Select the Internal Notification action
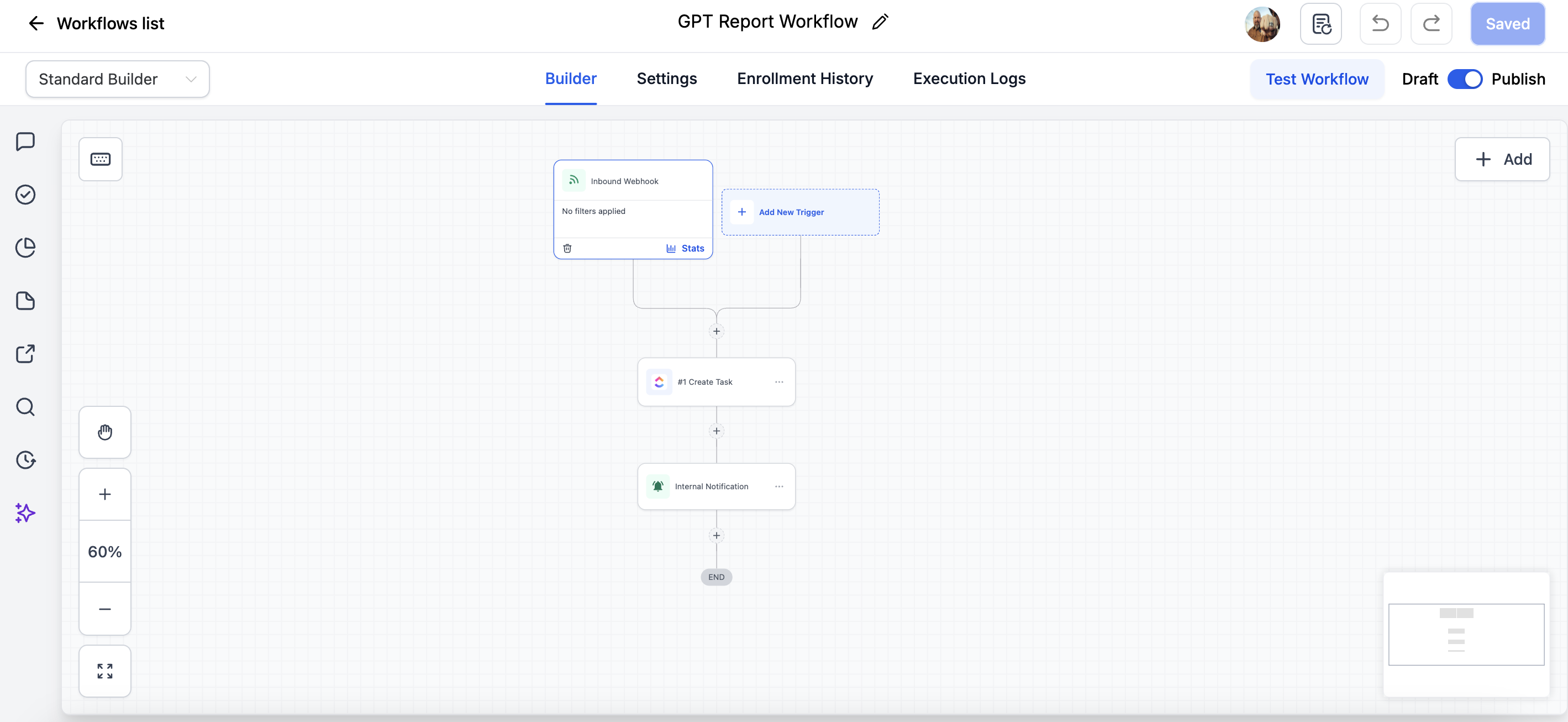The height and width of the screenshot is (722, 1568). pyautogui.click(x=717, y=487)
